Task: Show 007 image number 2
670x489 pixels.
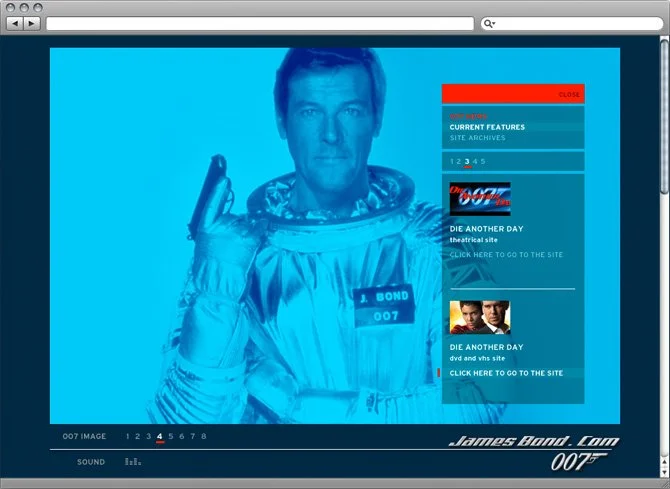Action: click(x=137, y=436)
